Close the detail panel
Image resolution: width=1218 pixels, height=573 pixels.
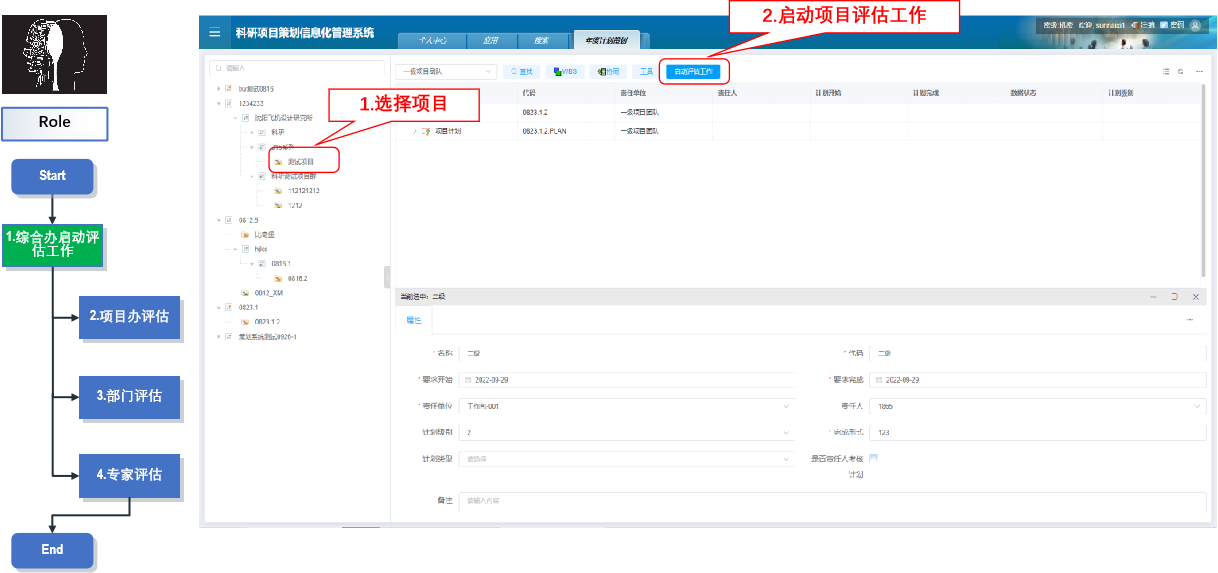[x=1195, y=297]
